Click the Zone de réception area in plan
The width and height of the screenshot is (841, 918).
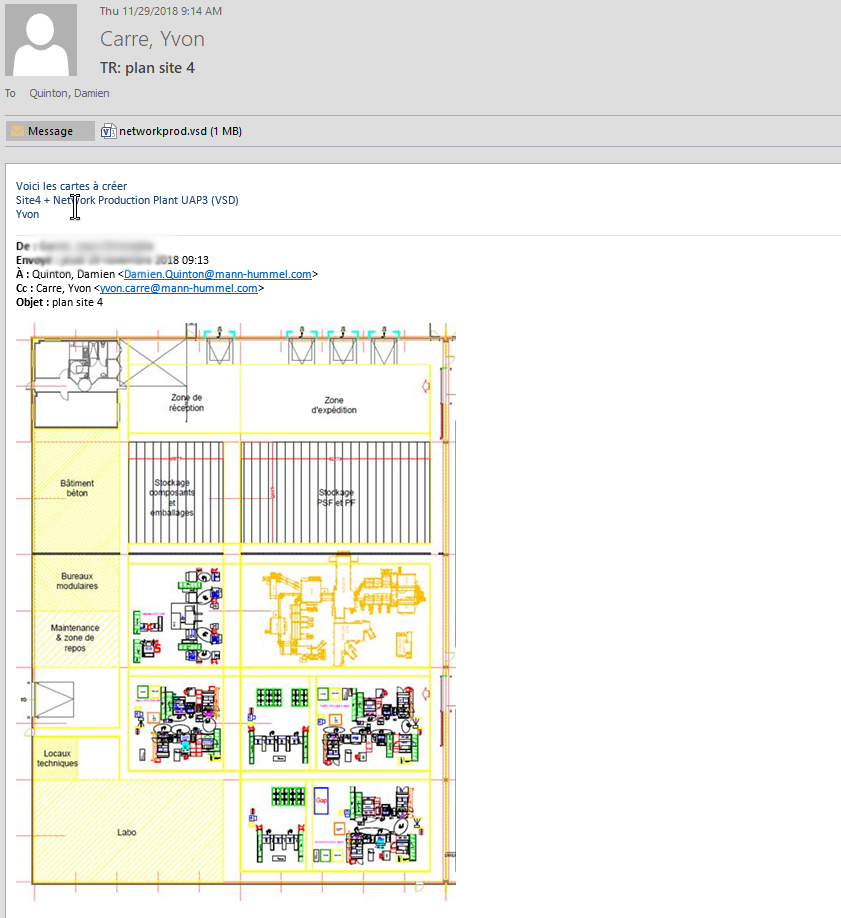(x=186, y=403)
